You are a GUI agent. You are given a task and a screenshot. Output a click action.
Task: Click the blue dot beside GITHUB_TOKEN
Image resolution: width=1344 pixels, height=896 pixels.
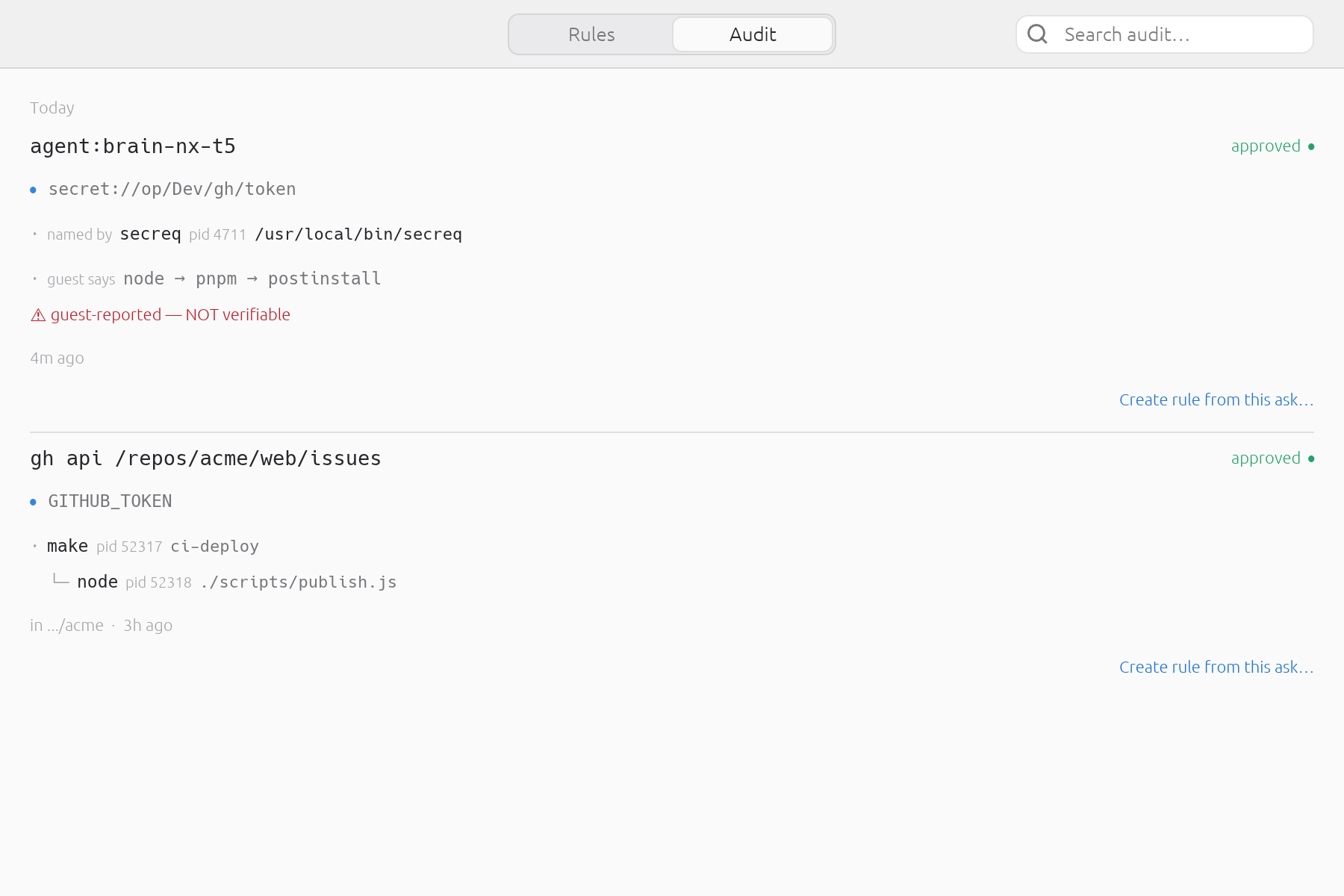point(33,503)
